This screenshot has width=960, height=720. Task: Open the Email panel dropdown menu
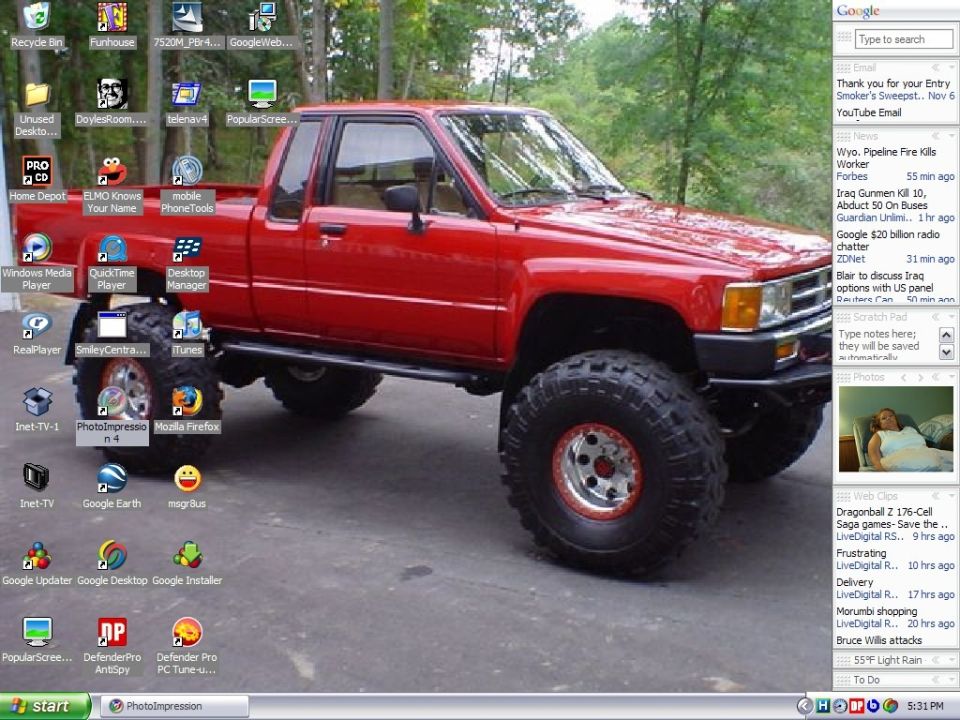point(951,67)
